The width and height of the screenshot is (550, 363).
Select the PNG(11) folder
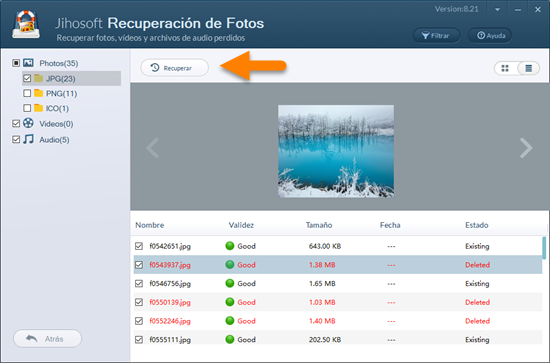click(61, 94)
